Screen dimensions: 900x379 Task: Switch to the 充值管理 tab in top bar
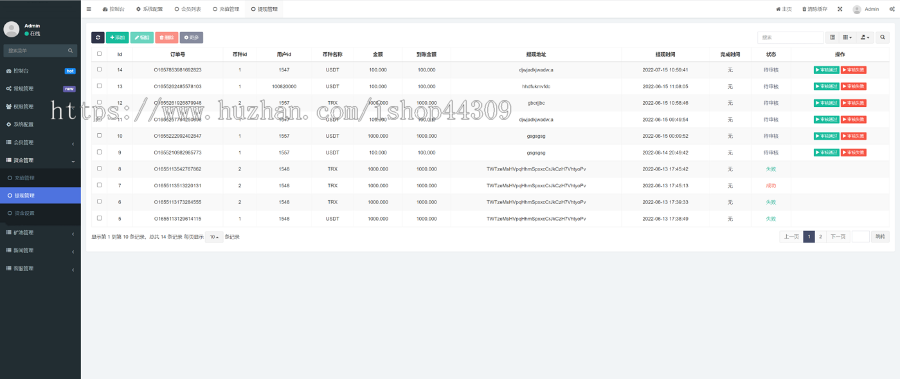click(225, 9)
